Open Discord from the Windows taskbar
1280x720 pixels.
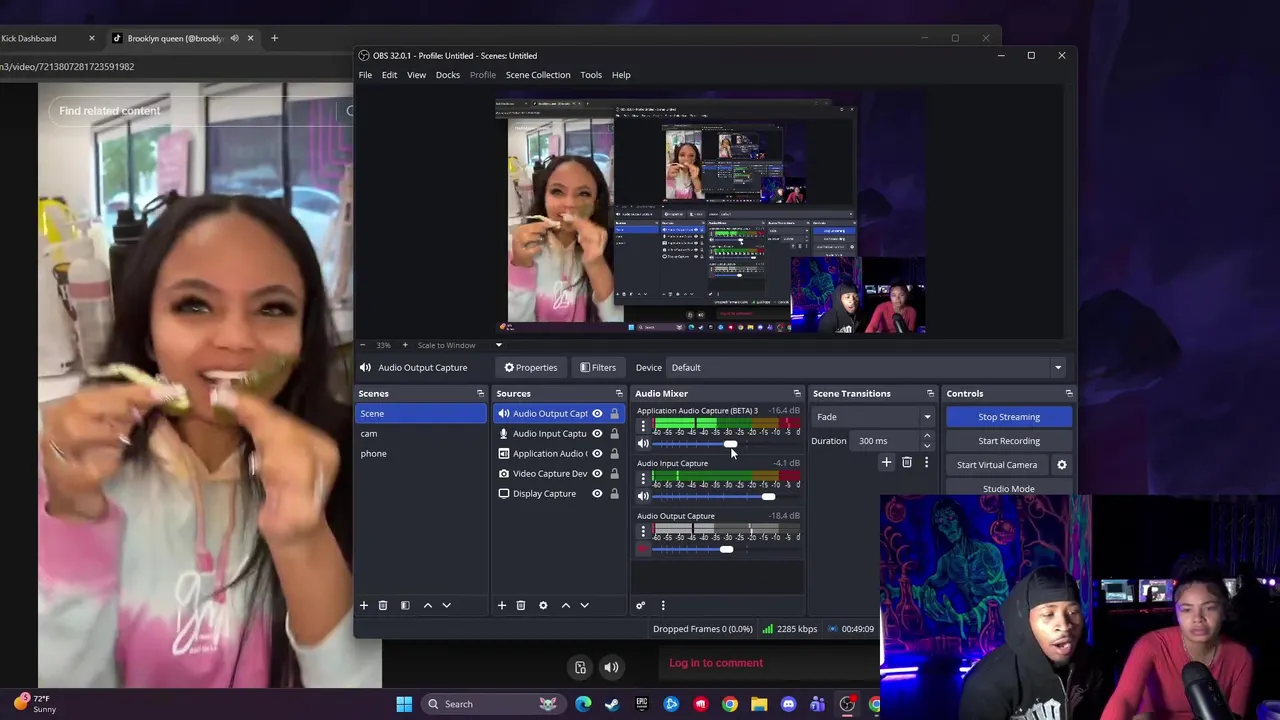788,704
